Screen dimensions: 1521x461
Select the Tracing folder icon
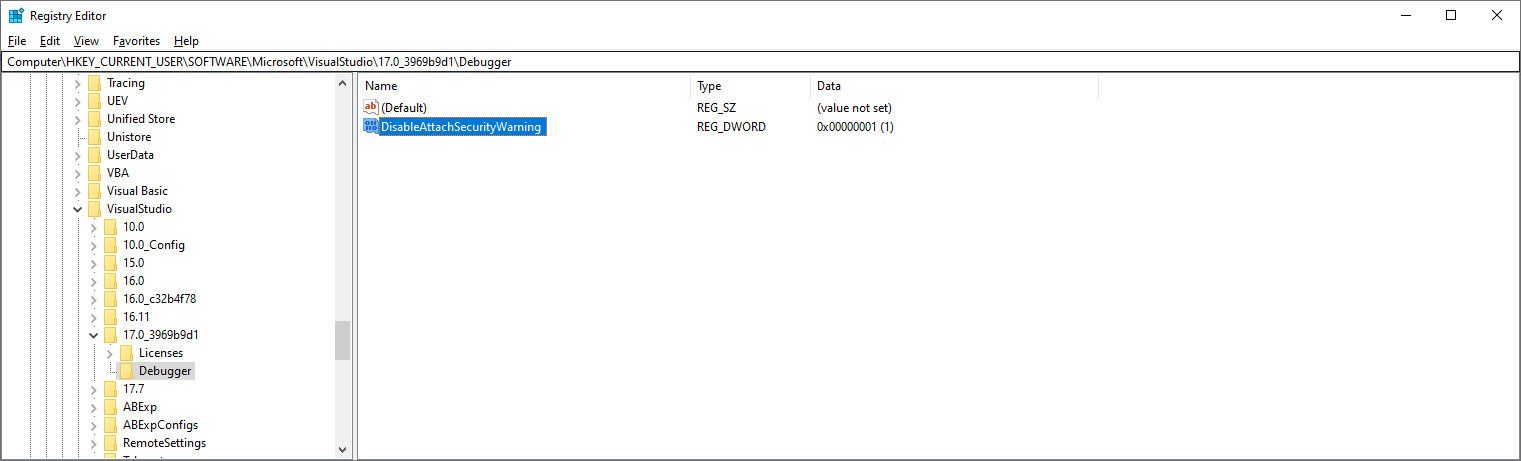click(95, 83)
